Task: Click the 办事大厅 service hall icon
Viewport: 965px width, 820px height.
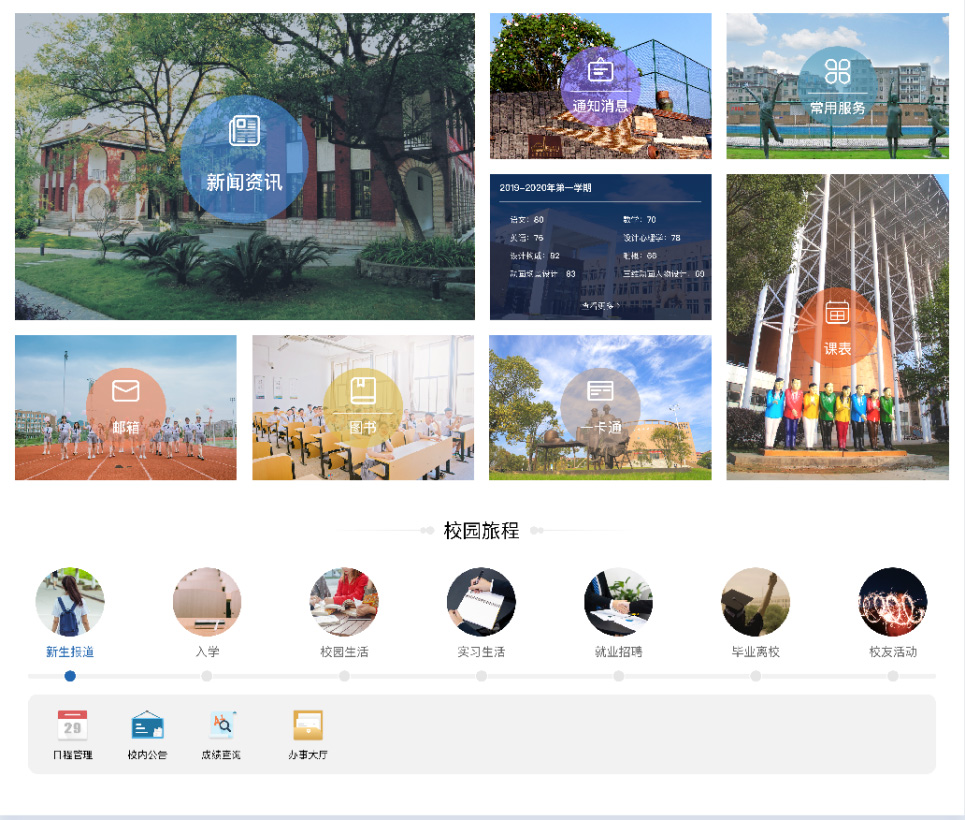Action: [x=308, y=725]
